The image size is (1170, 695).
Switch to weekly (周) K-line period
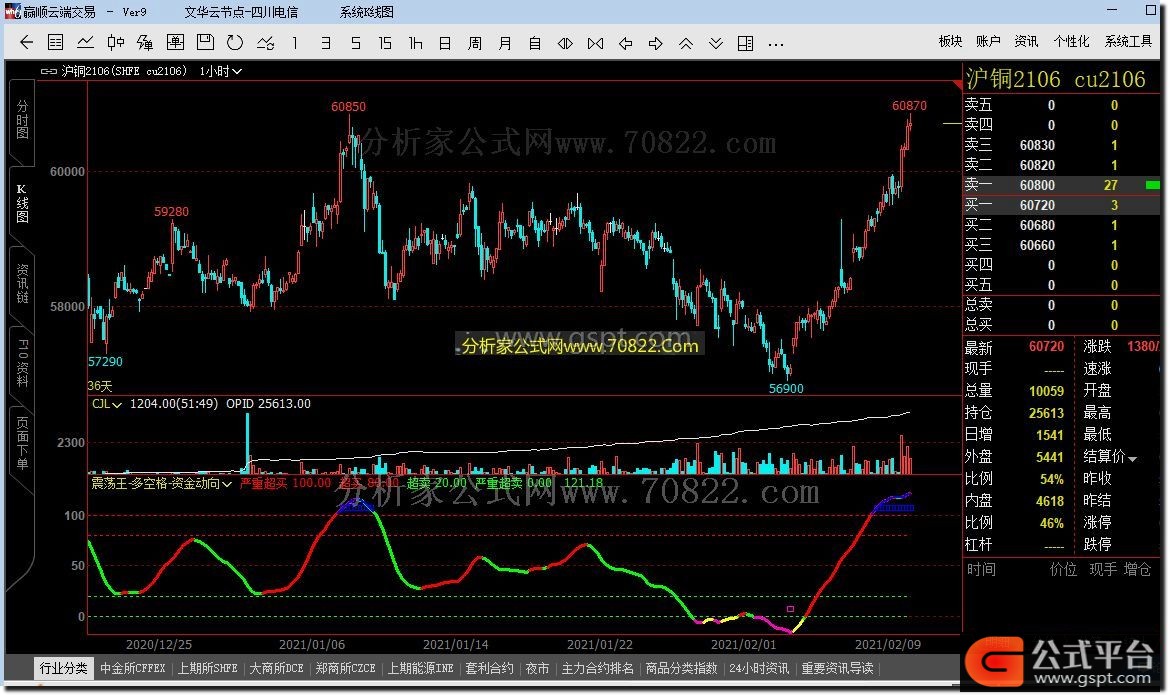click(x=475, y=43)
